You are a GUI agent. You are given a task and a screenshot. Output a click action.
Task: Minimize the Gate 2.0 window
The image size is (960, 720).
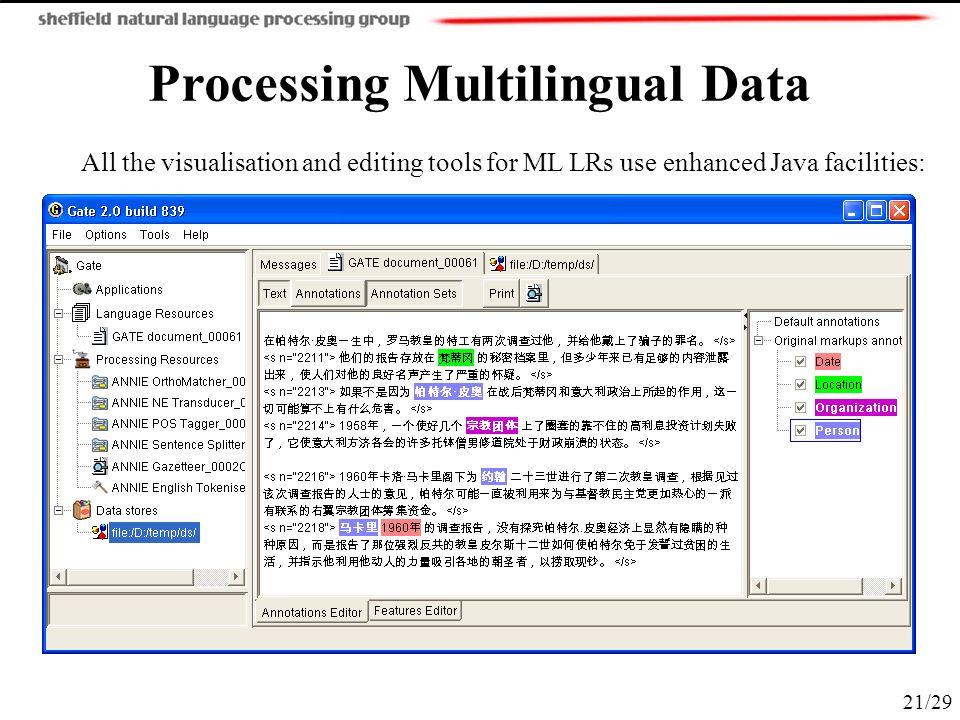853,211
